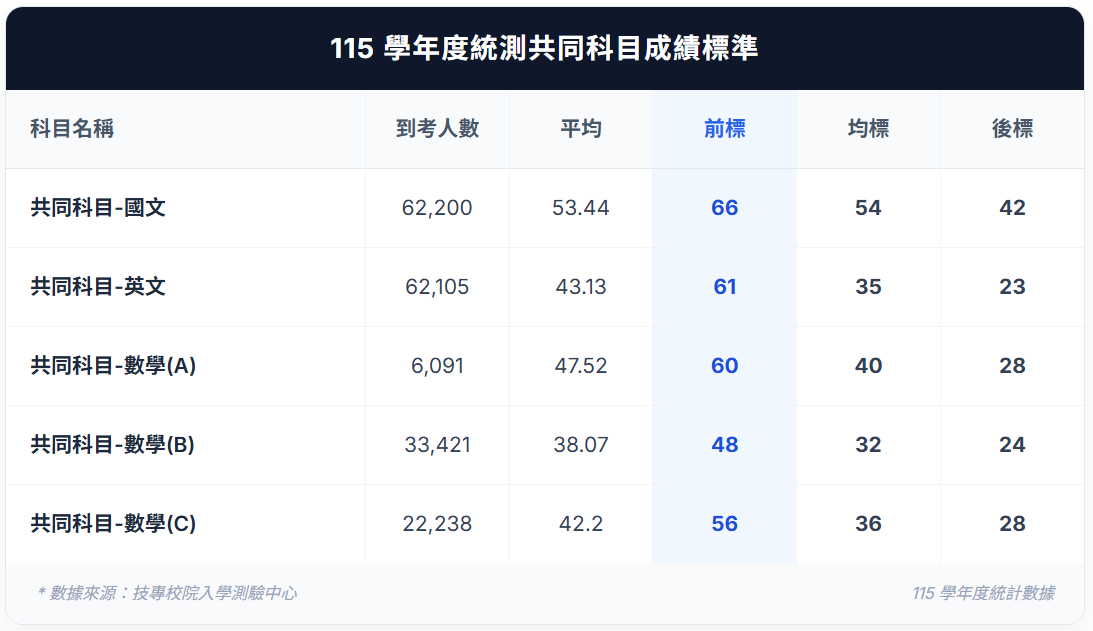Click the 均標 value 54 for 國文
The image size is (1093, 631).
(x=868, y=208)
